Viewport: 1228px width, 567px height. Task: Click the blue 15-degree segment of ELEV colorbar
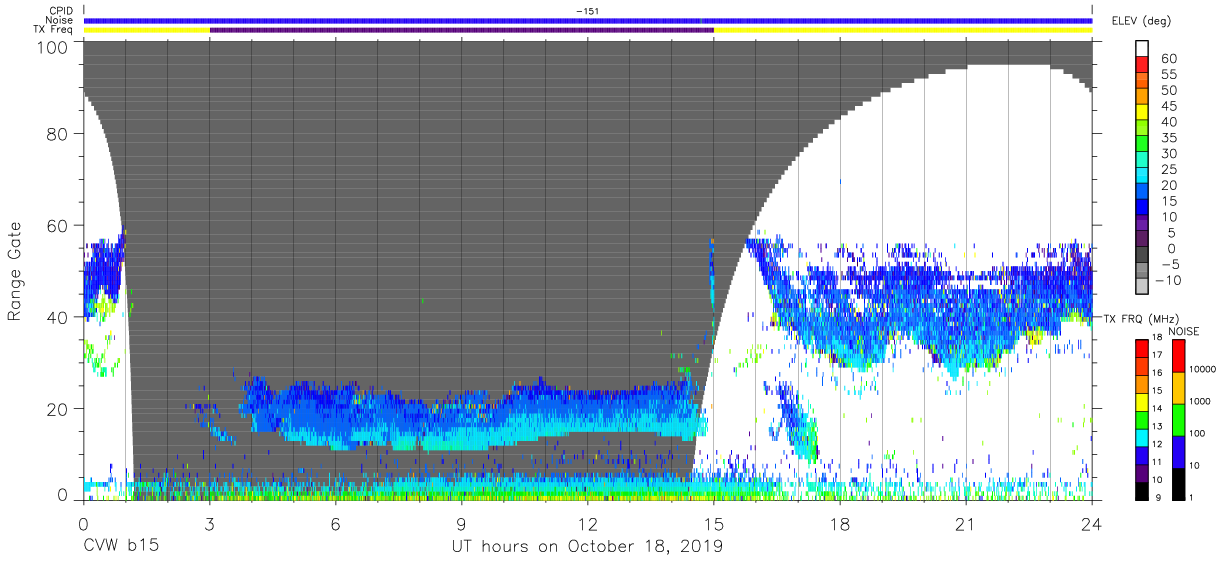1142,207
